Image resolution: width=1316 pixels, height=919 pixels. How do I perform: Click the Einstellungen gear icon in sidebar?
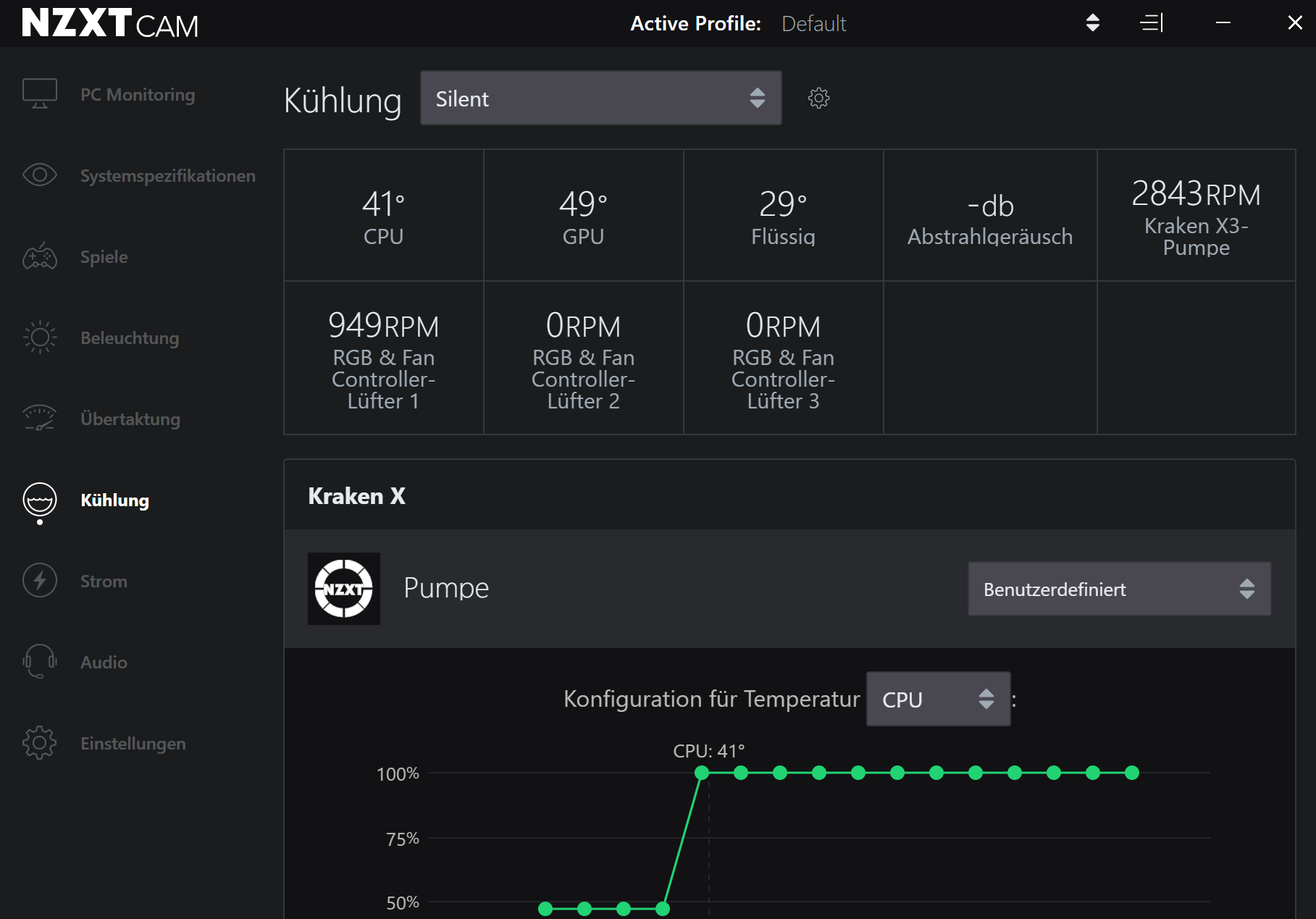[40, 743]
